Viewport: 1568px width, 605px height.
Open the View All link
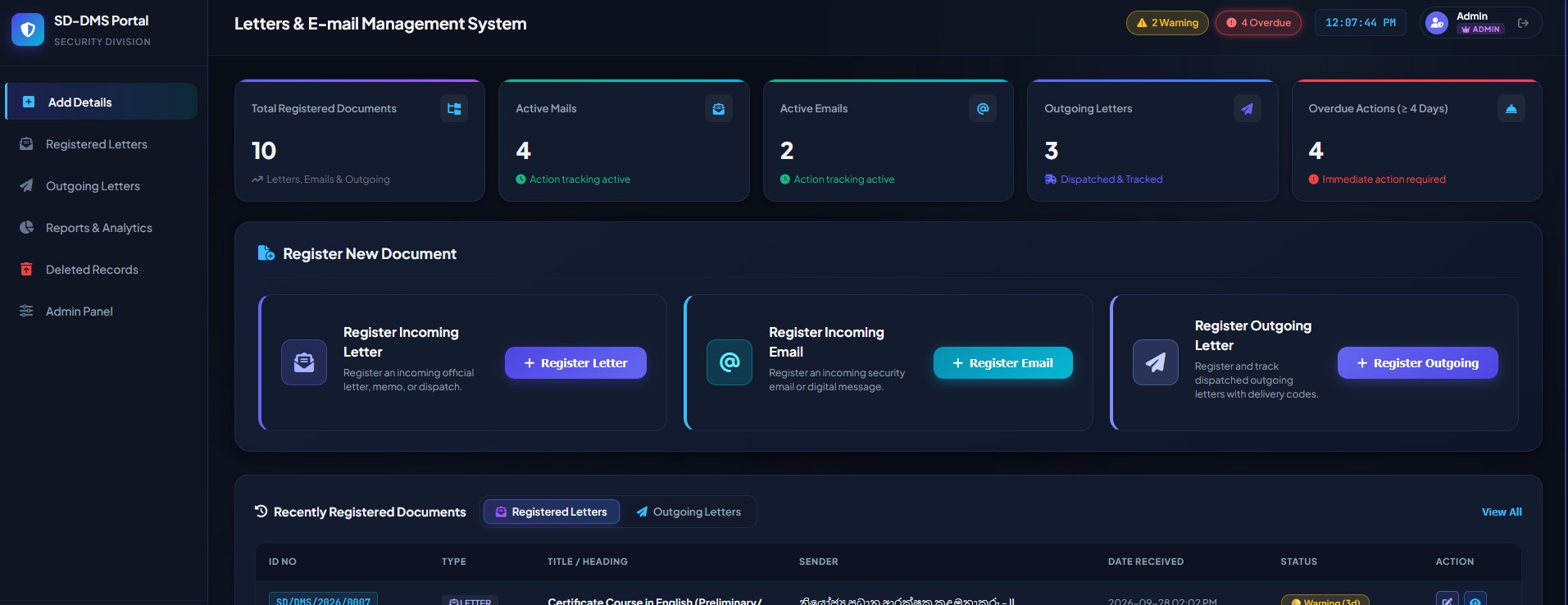pyautogui.click(x=1502, y=512)
